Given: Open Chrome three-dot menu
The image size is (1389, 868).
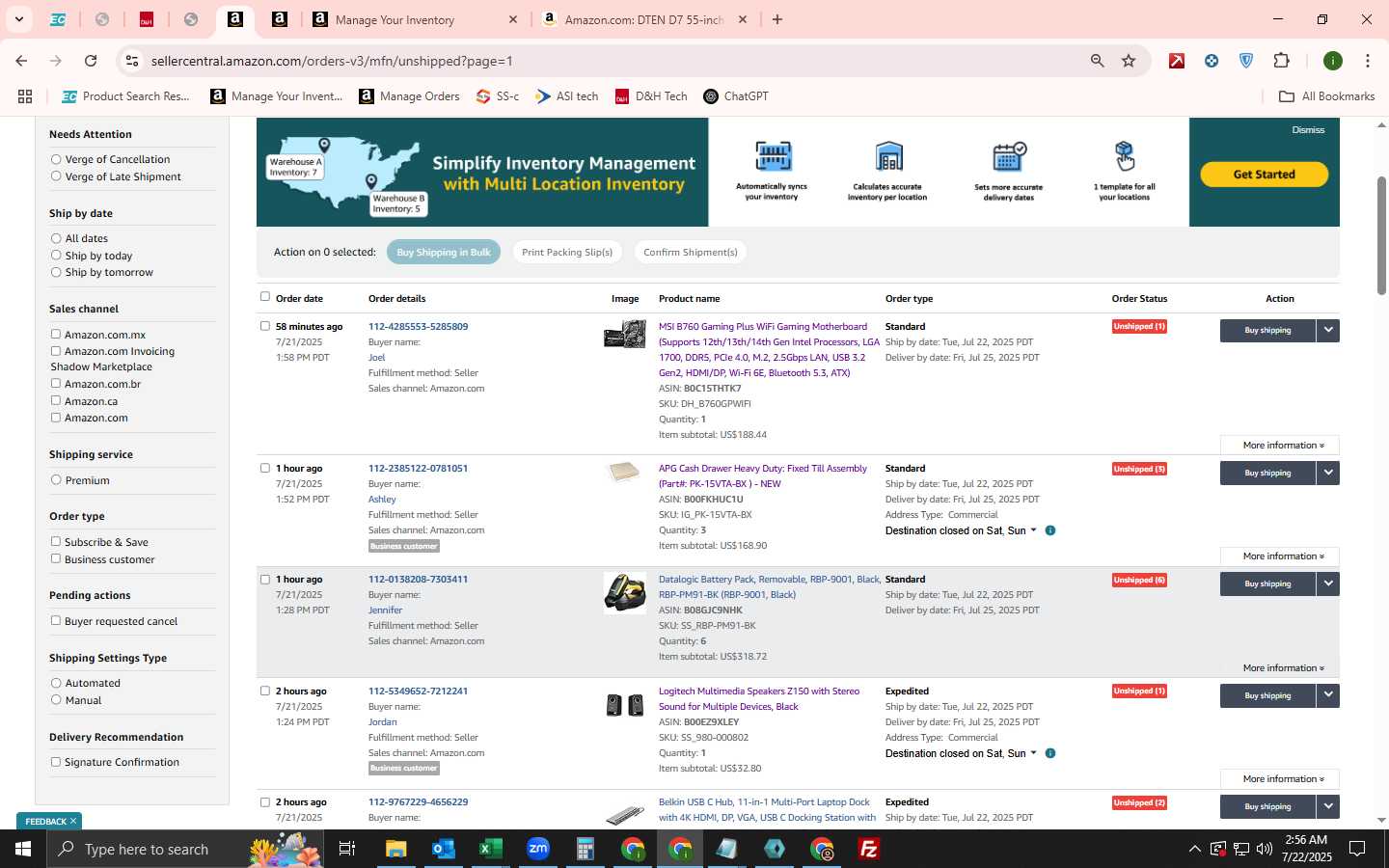Looking at the screenshot, I should coord(1368,61).
